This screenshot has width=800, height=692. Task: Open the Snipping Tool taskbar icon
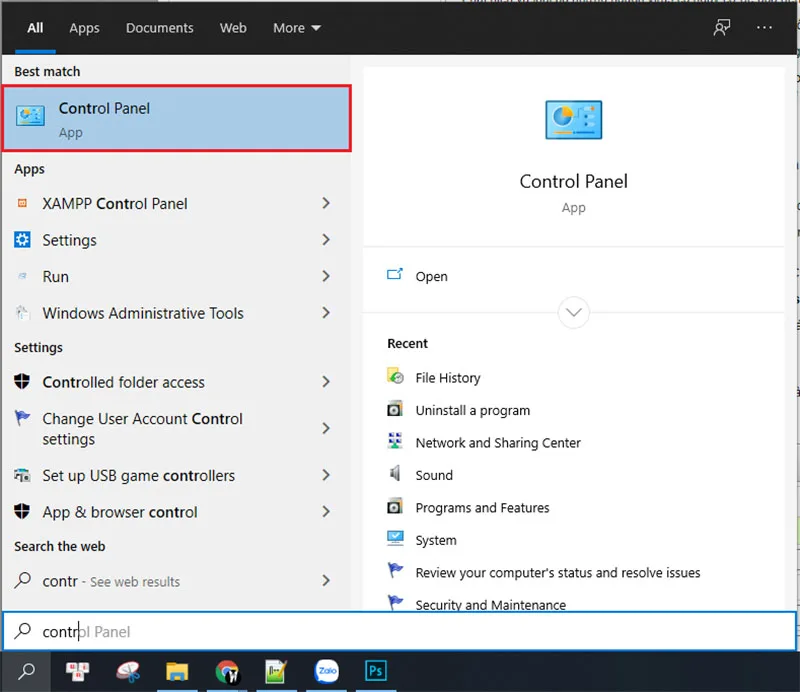pos(128,672)
